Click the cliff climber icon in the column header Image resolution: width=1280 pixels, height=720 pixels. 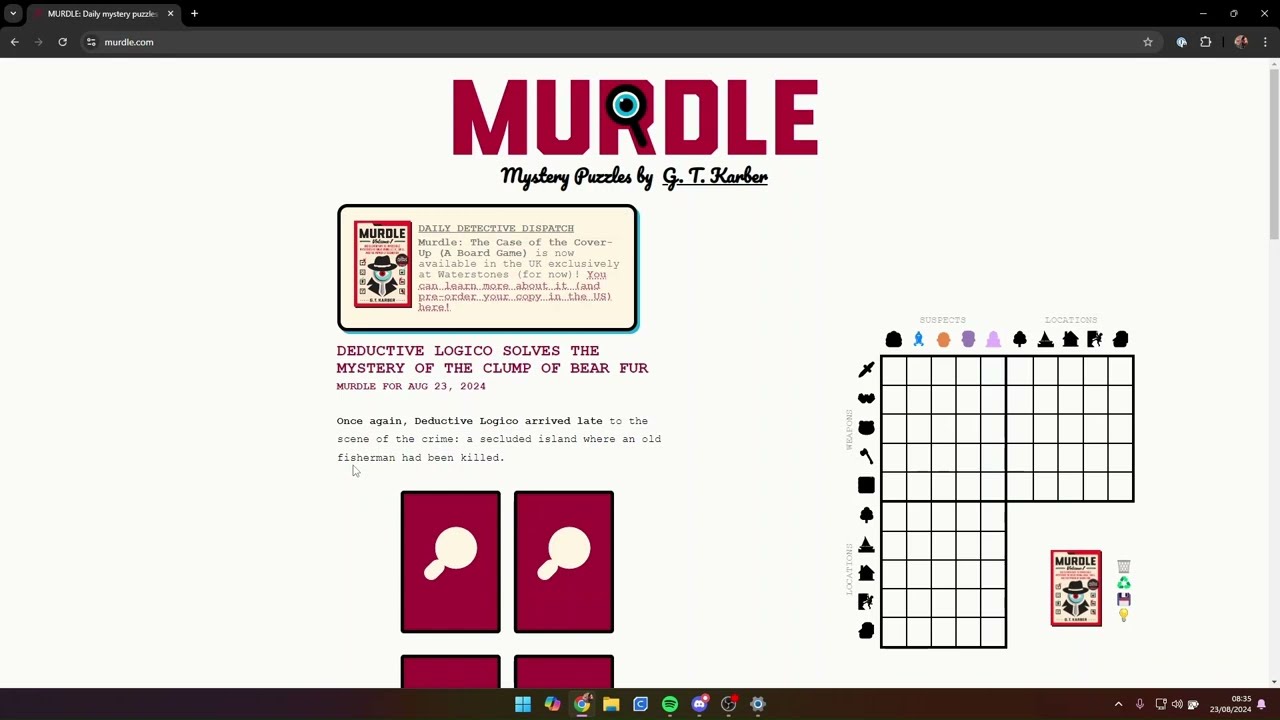pos(1095,340)
